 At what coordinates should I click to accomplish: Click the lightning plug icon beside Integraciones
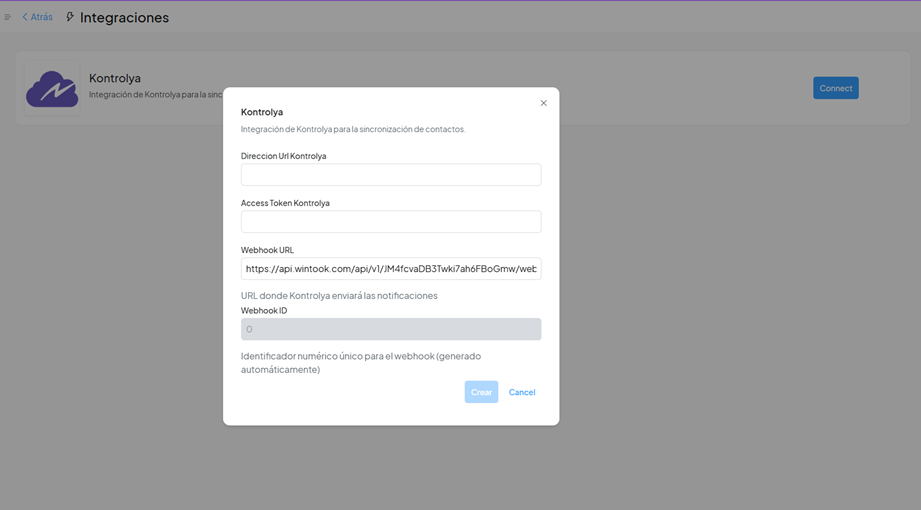[x=70, y=17]
